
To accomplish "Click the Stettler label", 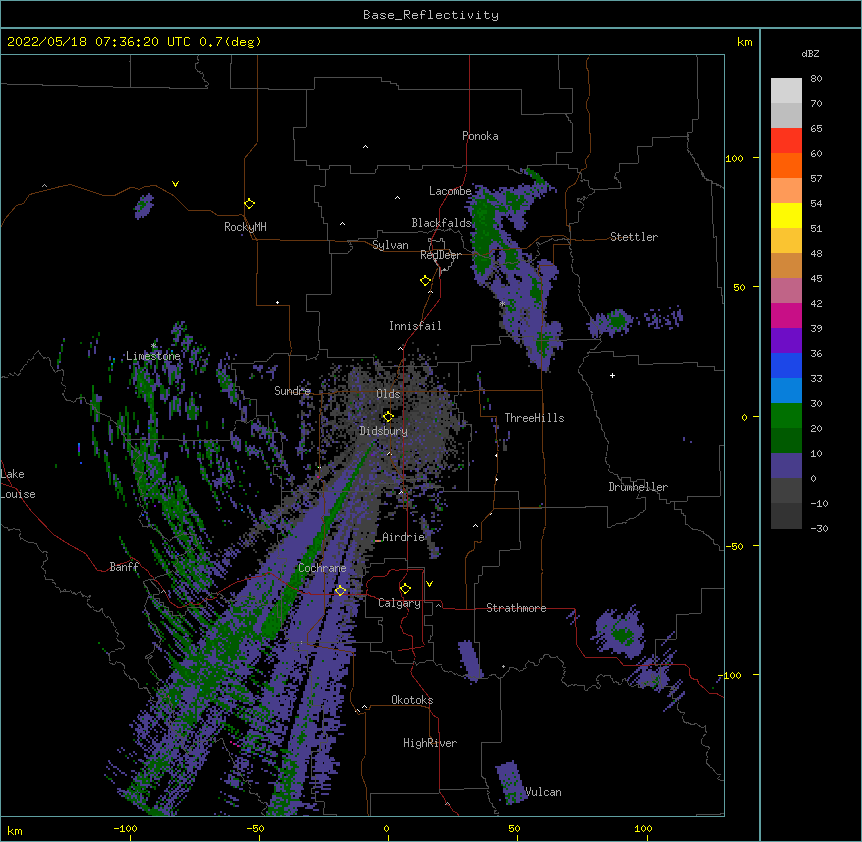I will [634, 237].
